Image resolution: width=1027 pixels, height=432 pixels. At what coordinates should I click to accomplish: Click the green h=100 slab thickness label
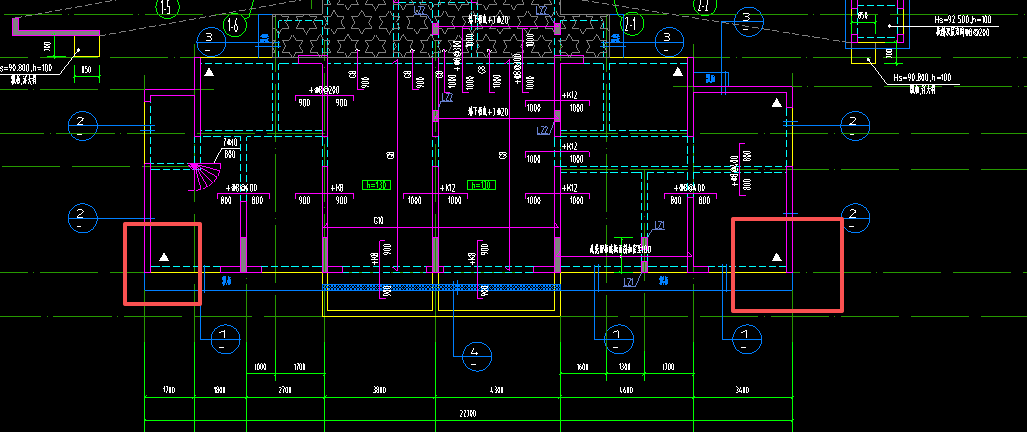click(x=481, y=185)
